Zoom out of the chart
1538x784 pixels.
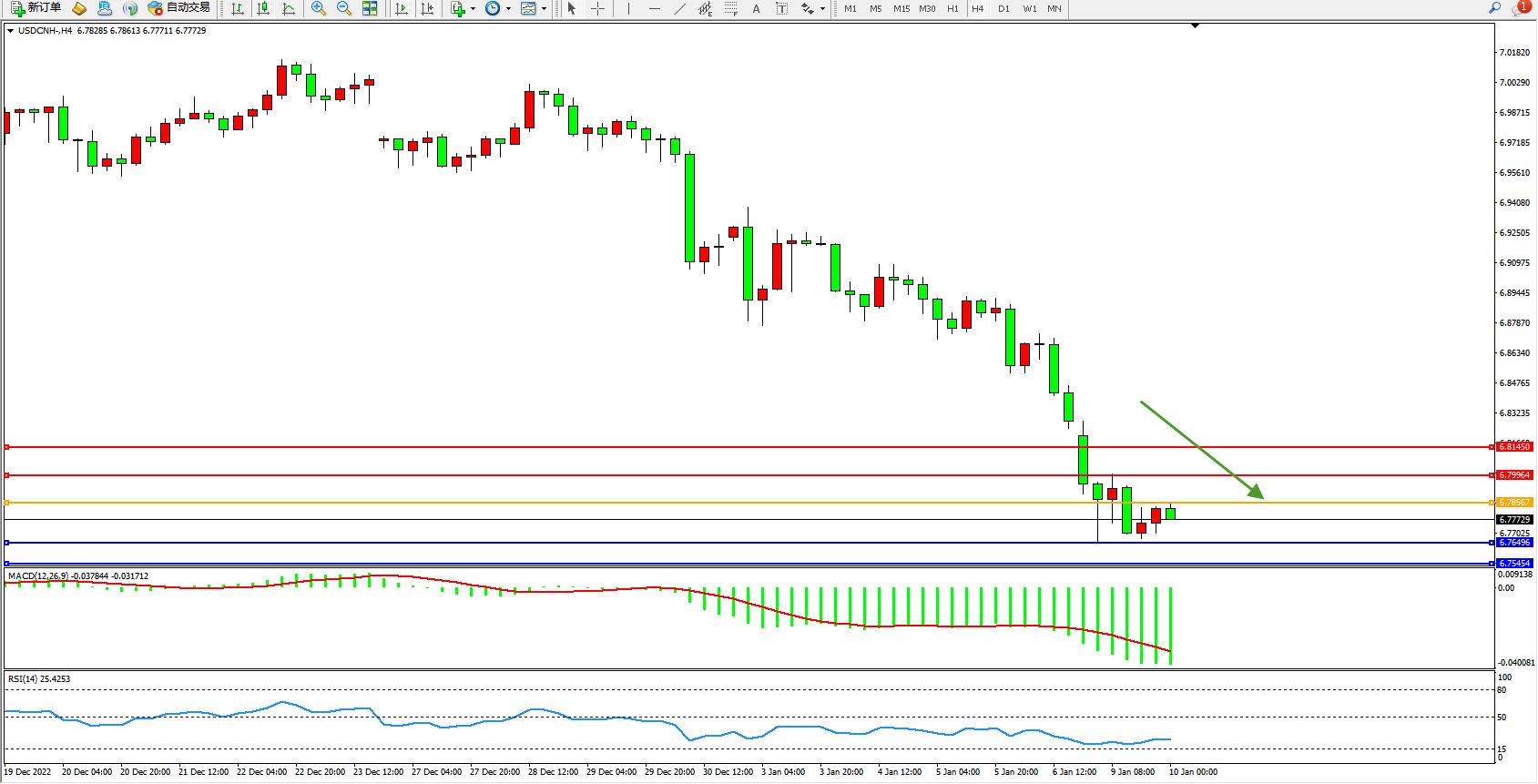344,8
